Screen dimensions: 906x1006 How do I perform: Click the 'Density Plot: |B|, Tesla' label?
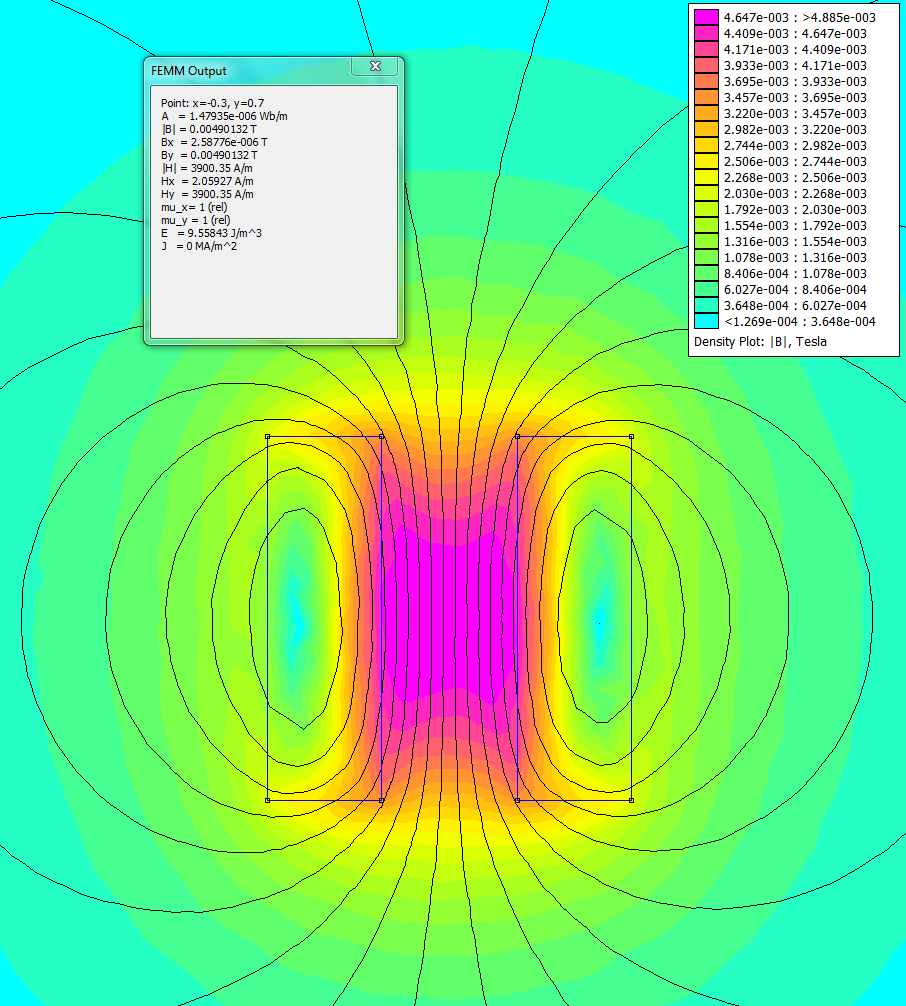[760, 341]
